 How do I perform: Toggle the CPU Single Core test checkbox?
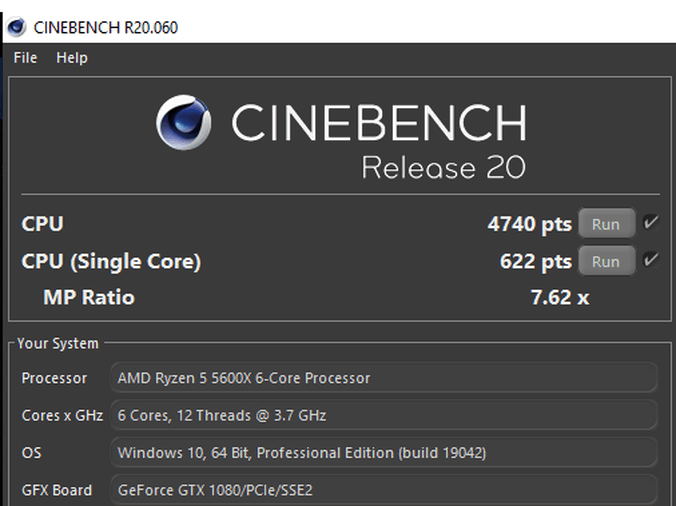pos(651,260)
